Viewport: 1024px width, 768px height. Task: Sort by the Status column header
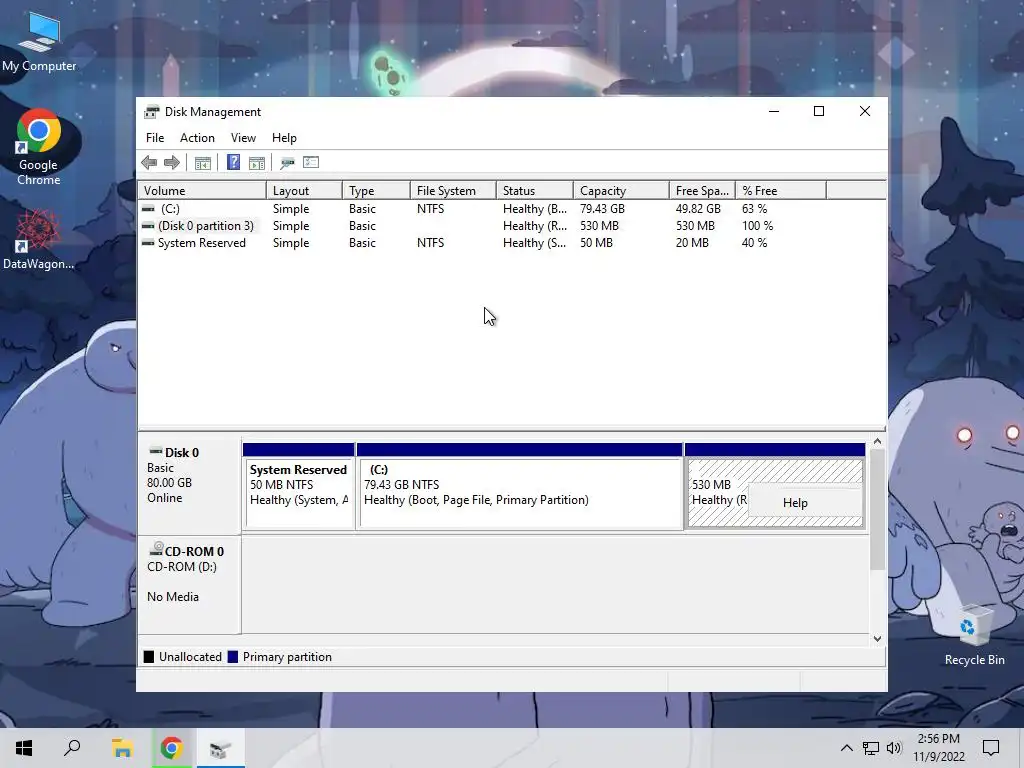point(535,191)
